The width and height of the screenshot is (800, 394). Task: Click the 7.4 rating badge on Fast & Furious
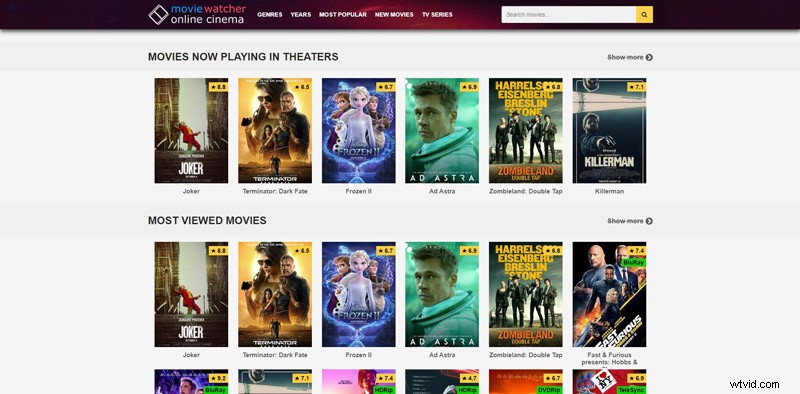(x=637, y=251)
